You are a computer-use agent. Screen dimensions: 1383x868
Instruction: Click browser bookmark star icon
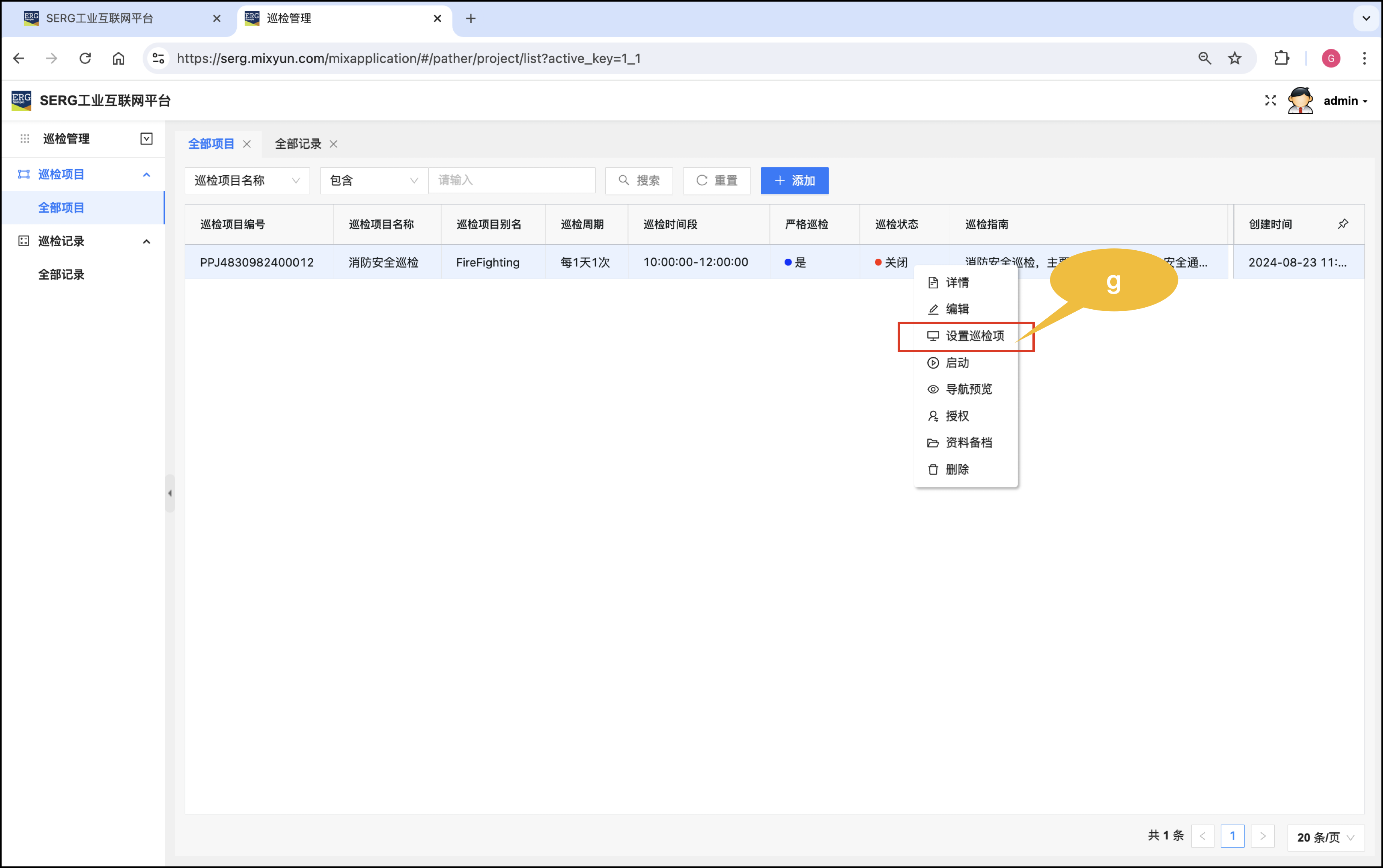(x=1234, y=58)
